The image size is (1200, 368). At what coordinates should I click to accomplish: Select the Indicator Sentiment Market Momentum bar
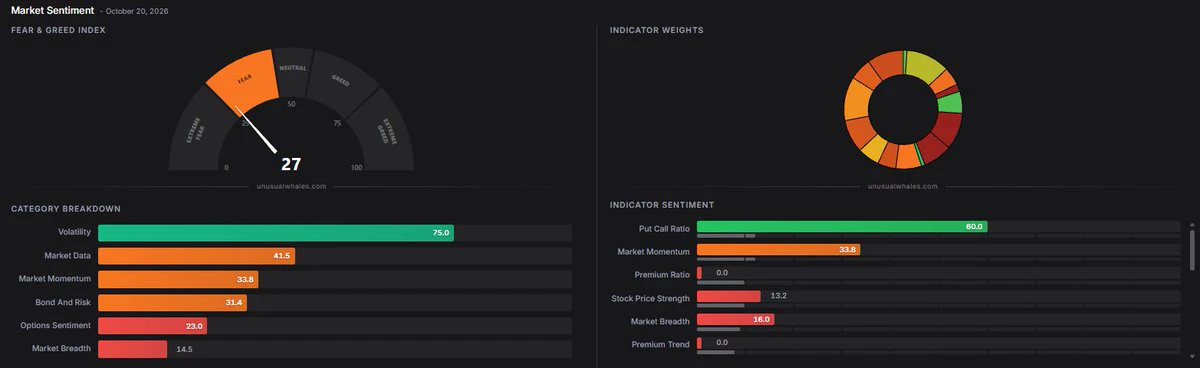778,250
